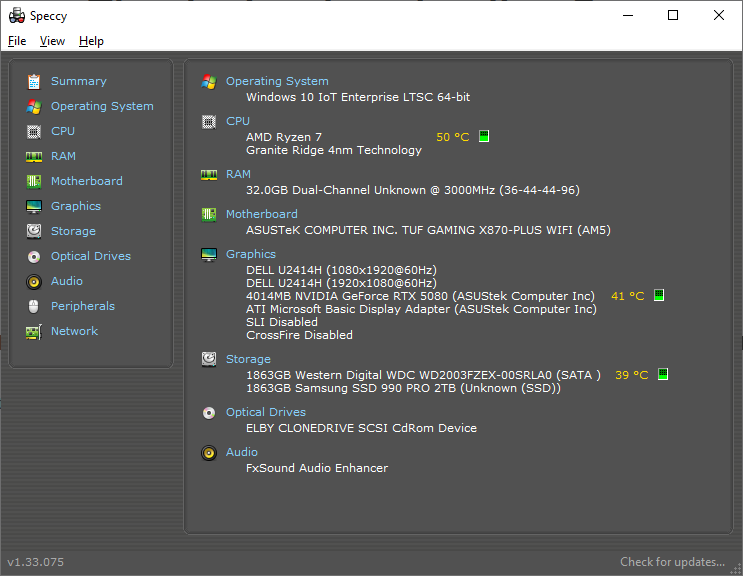
Task: Open the Help menu
Action: [91, 41]
